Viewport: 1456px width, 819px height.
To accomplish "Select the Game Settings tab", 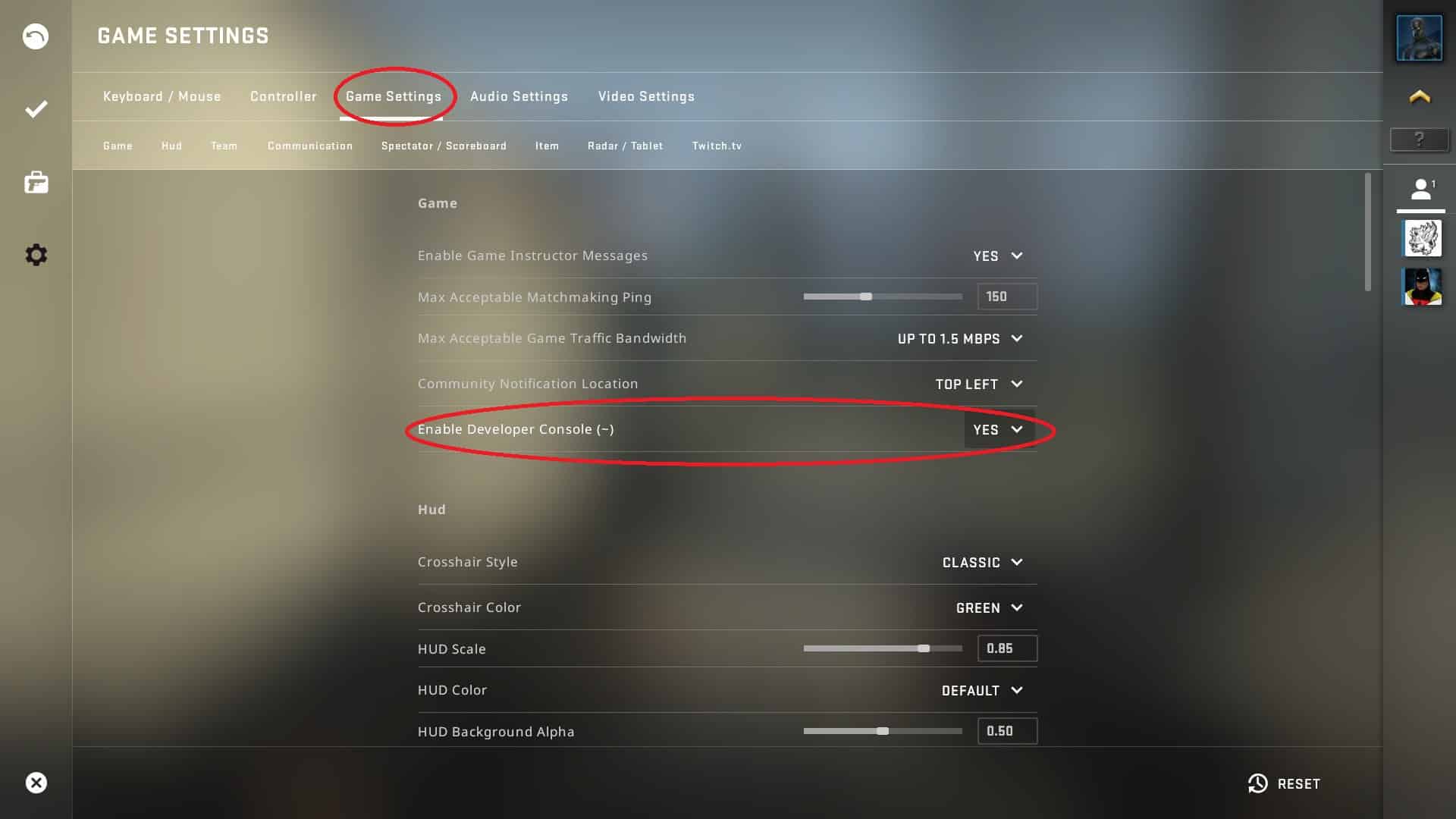I will click(x=393, y=96).
